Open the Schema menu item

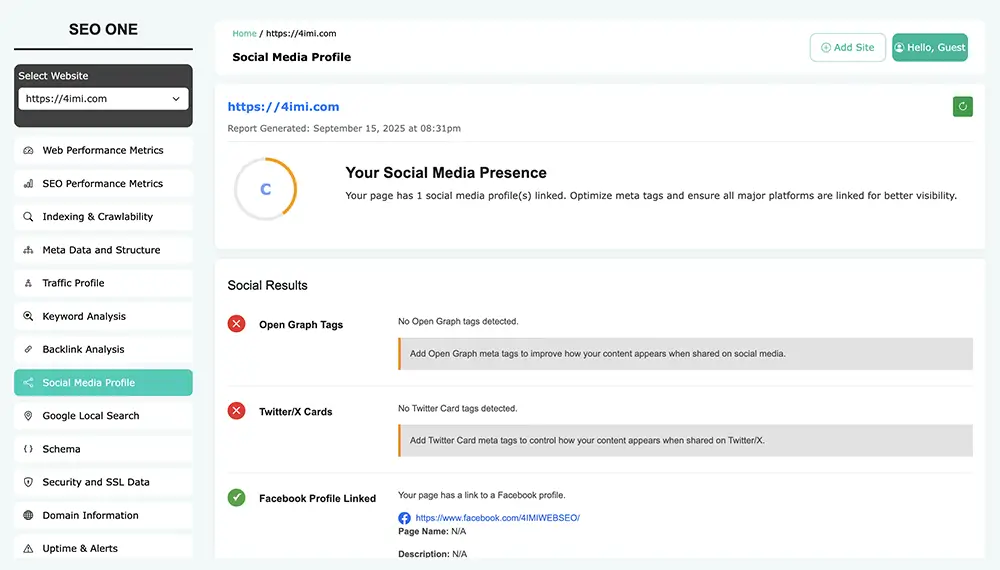61,449
